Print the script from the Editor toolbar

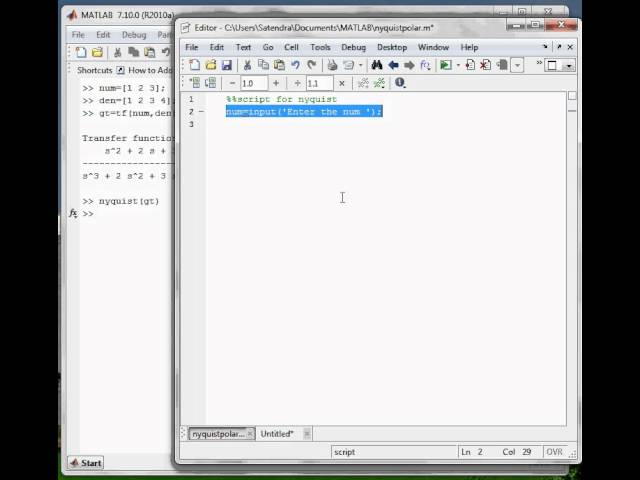click(332, 65)
